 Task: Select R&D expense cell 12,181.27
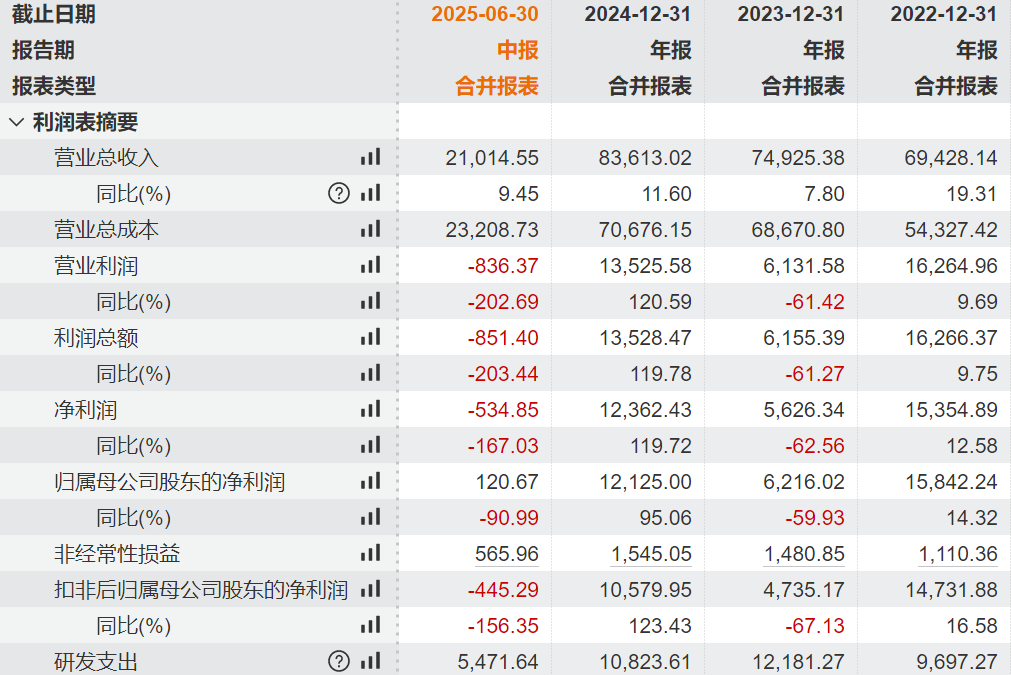click(x=798, y=662)
